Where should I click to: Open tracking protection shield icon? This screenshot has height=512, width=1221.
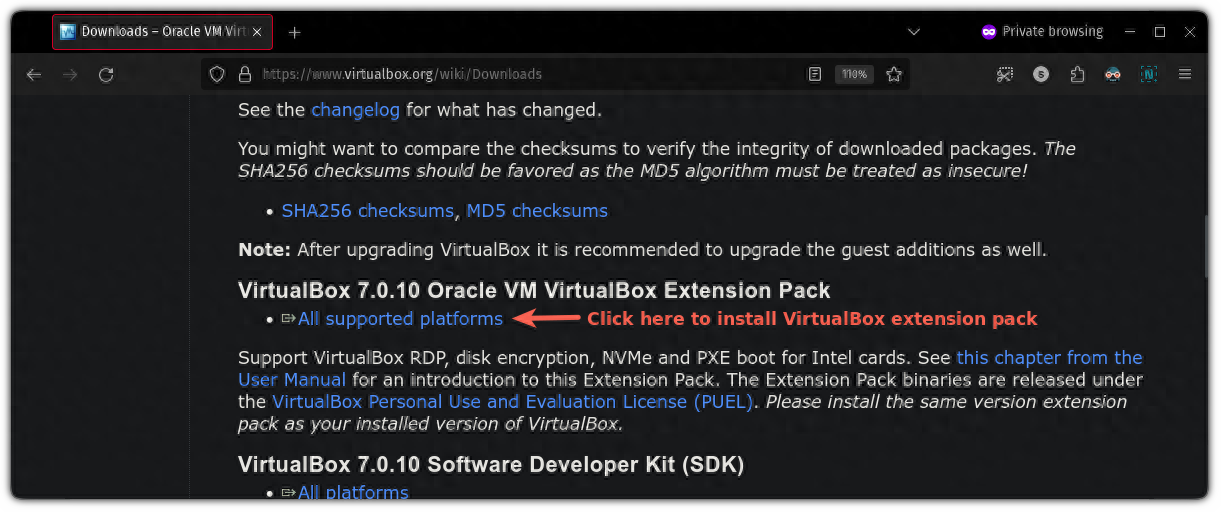218,74
